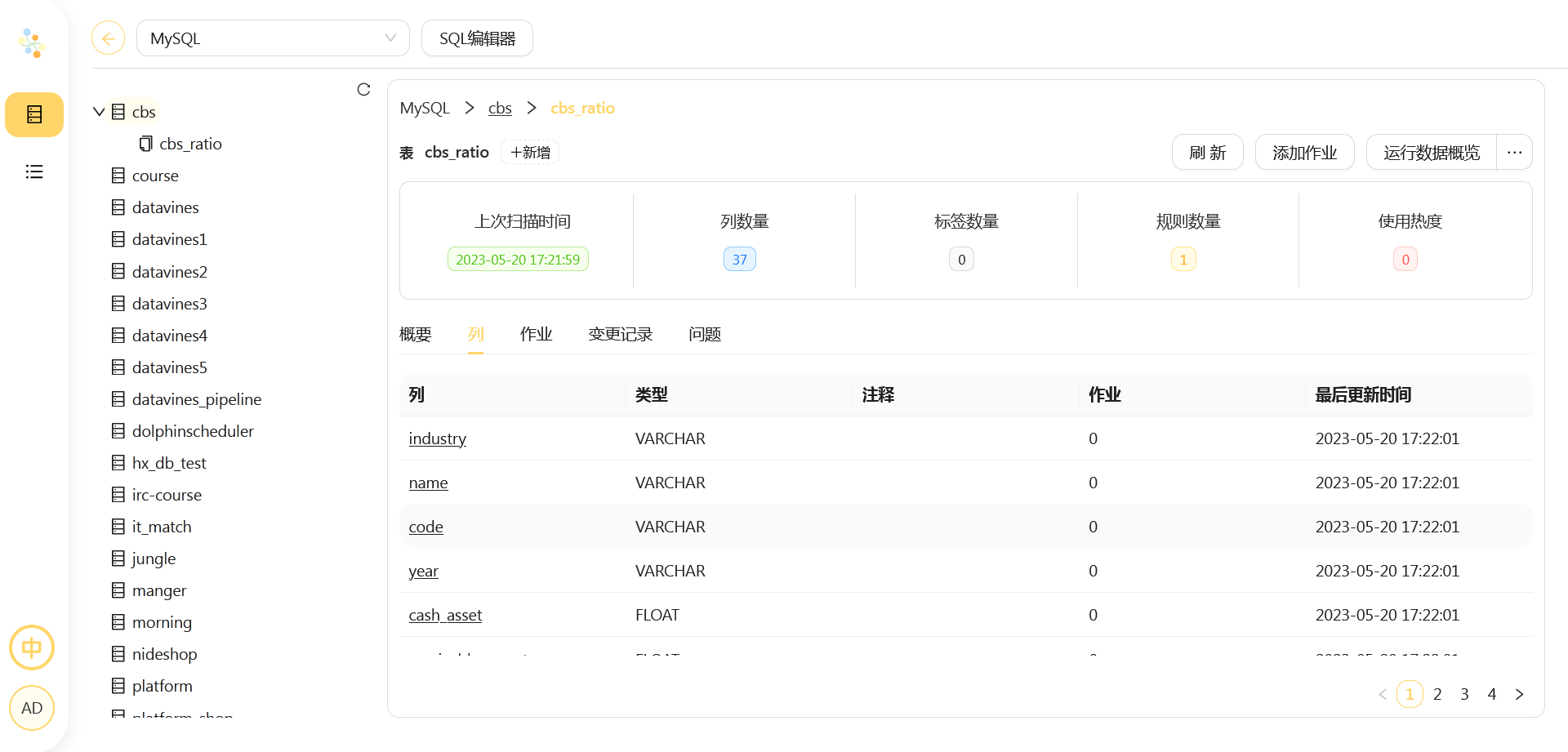Collapse the cbs database node
The image size is (1568, 752).
point(99,112)
